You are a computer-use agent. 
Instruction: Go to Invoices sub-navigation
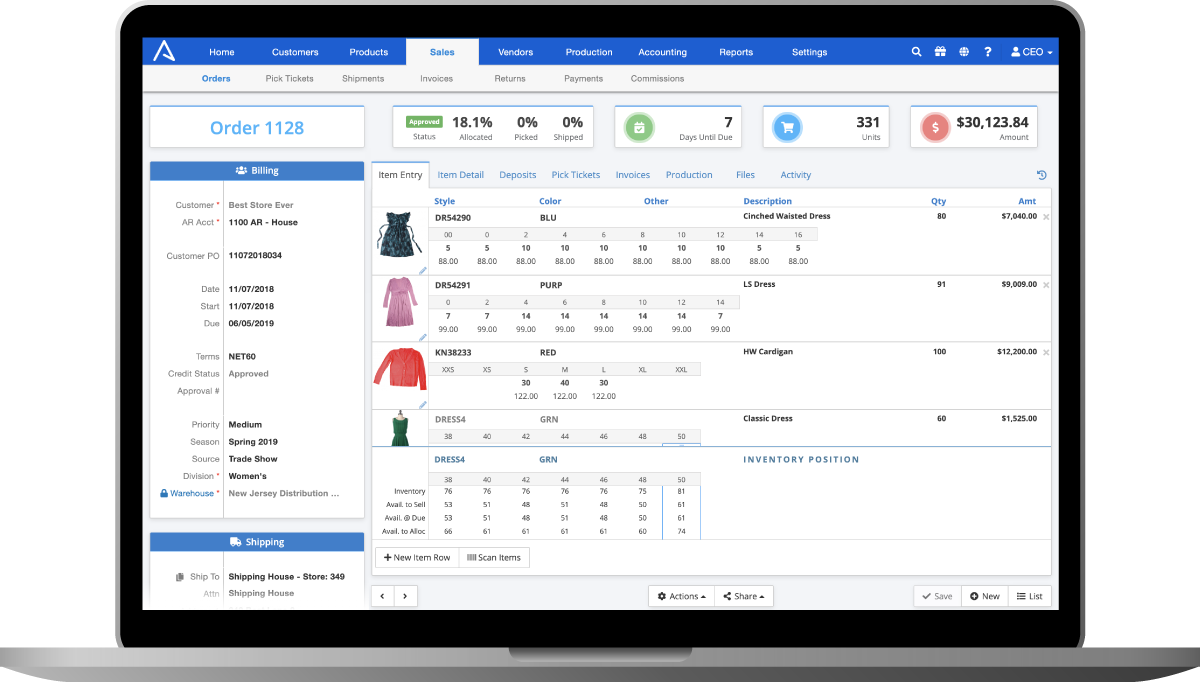tap(436, 79)
